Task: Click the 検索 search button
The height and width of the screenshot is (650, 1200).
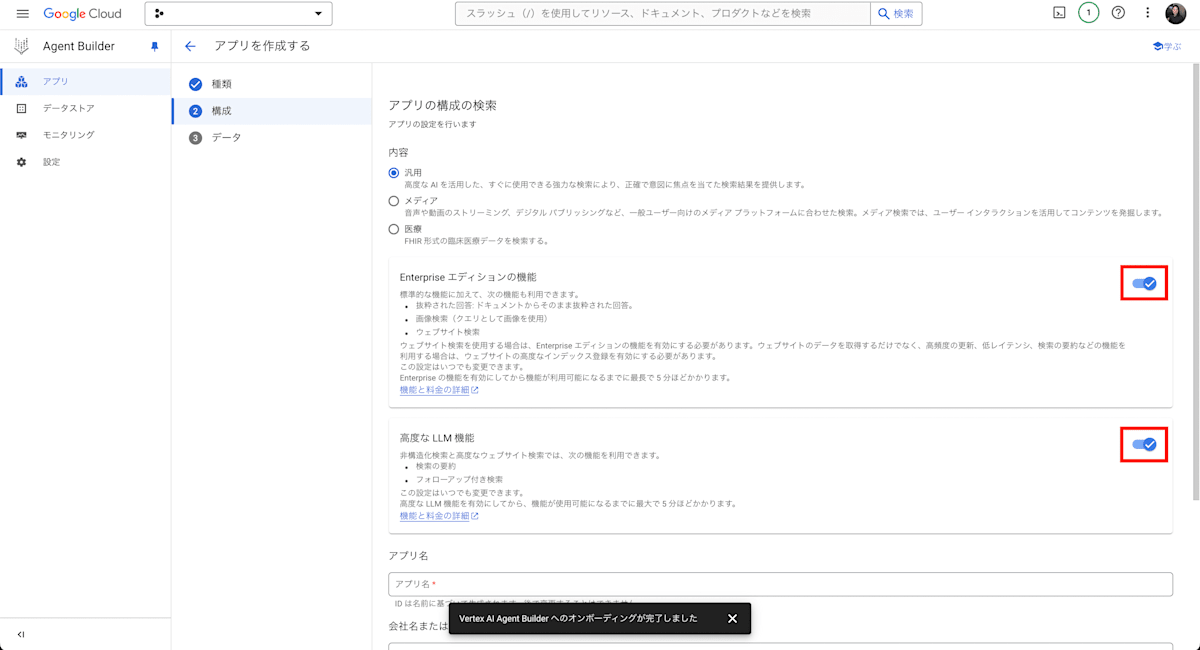Action: click(x=896, y=13)
